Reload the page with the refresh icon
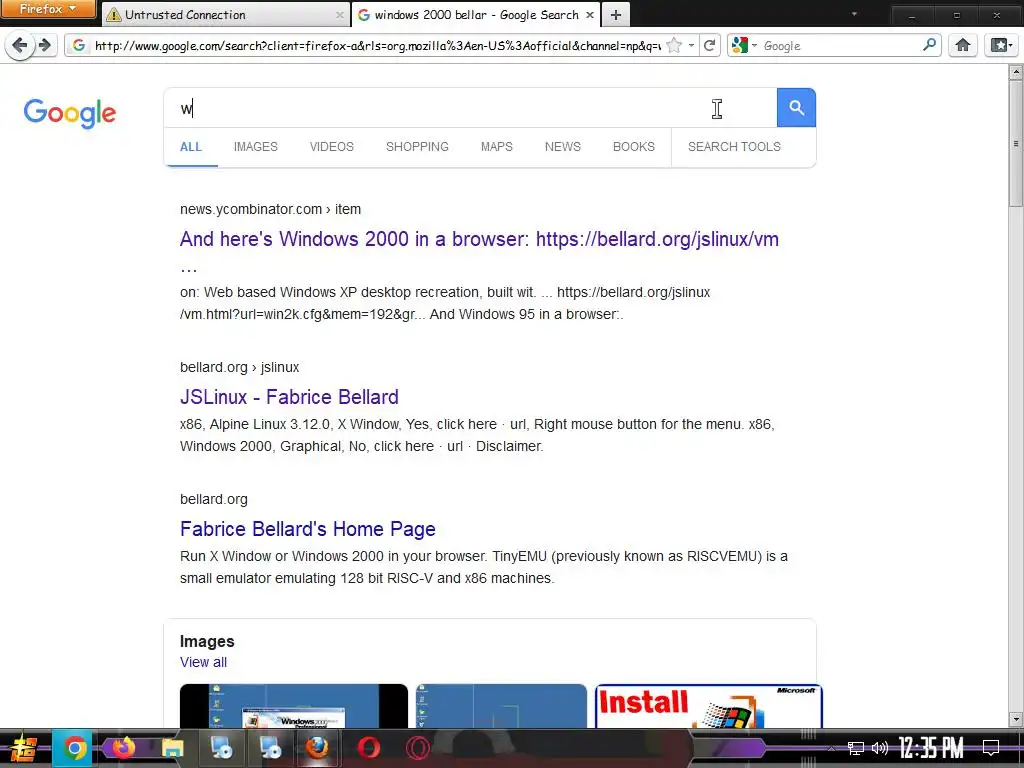This screenshot has height=768, width=1024. (709, 46)
